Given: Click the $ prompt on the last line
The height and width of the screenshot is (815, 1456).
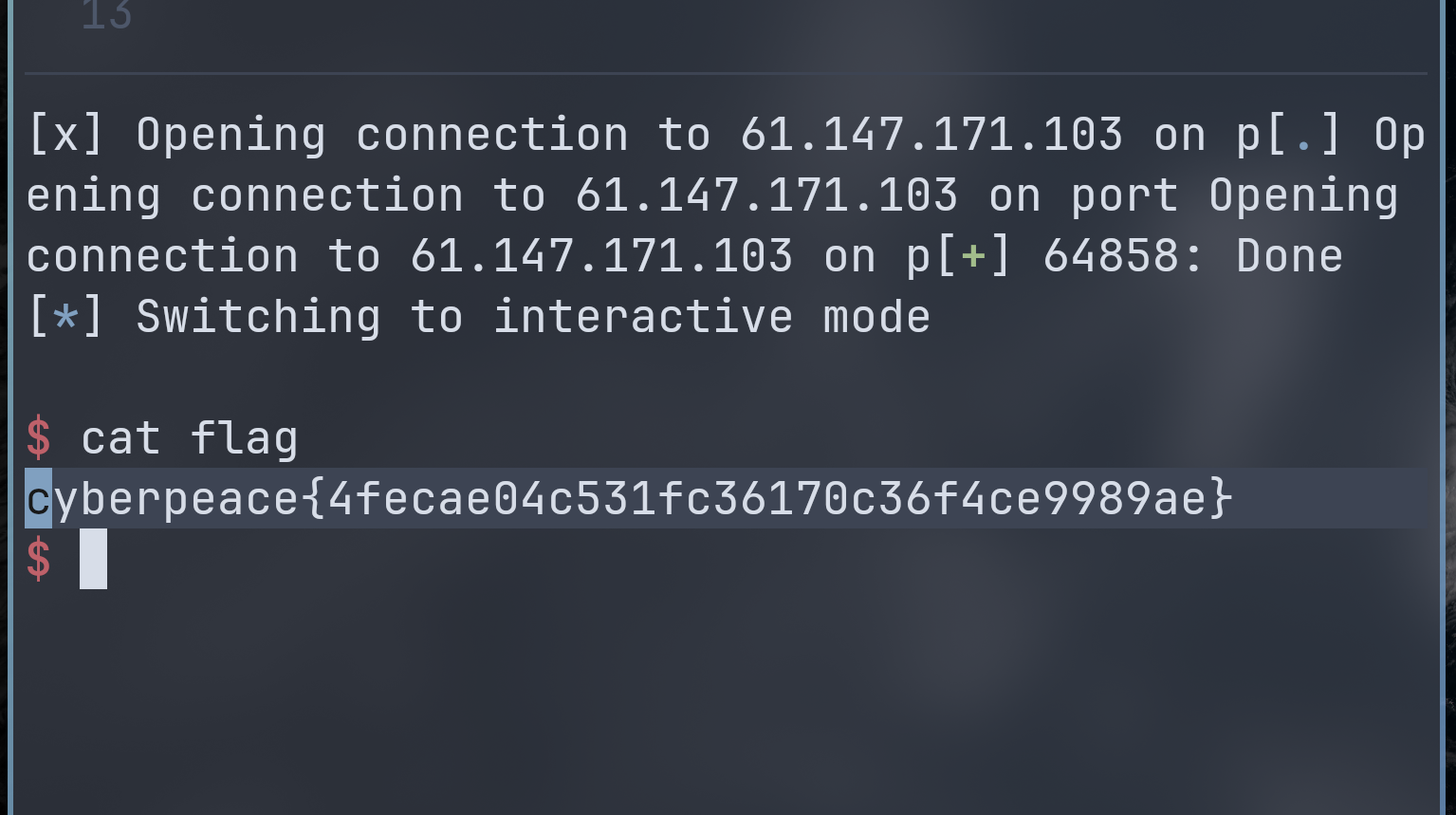Looking at the screenshot, I should [x=39, y=559].
